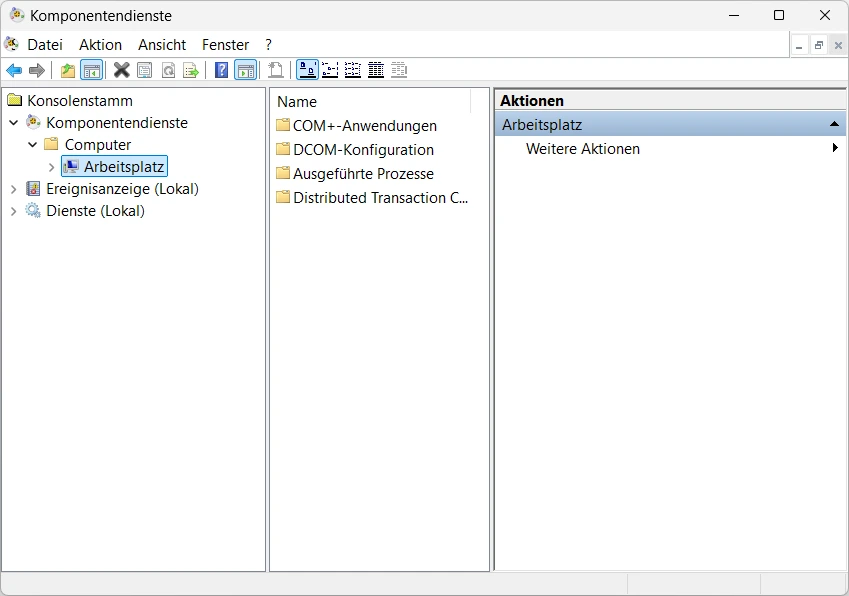Click the Ereignisanzeige book icon
Screen dimensions: 849x596
point(33,188)
